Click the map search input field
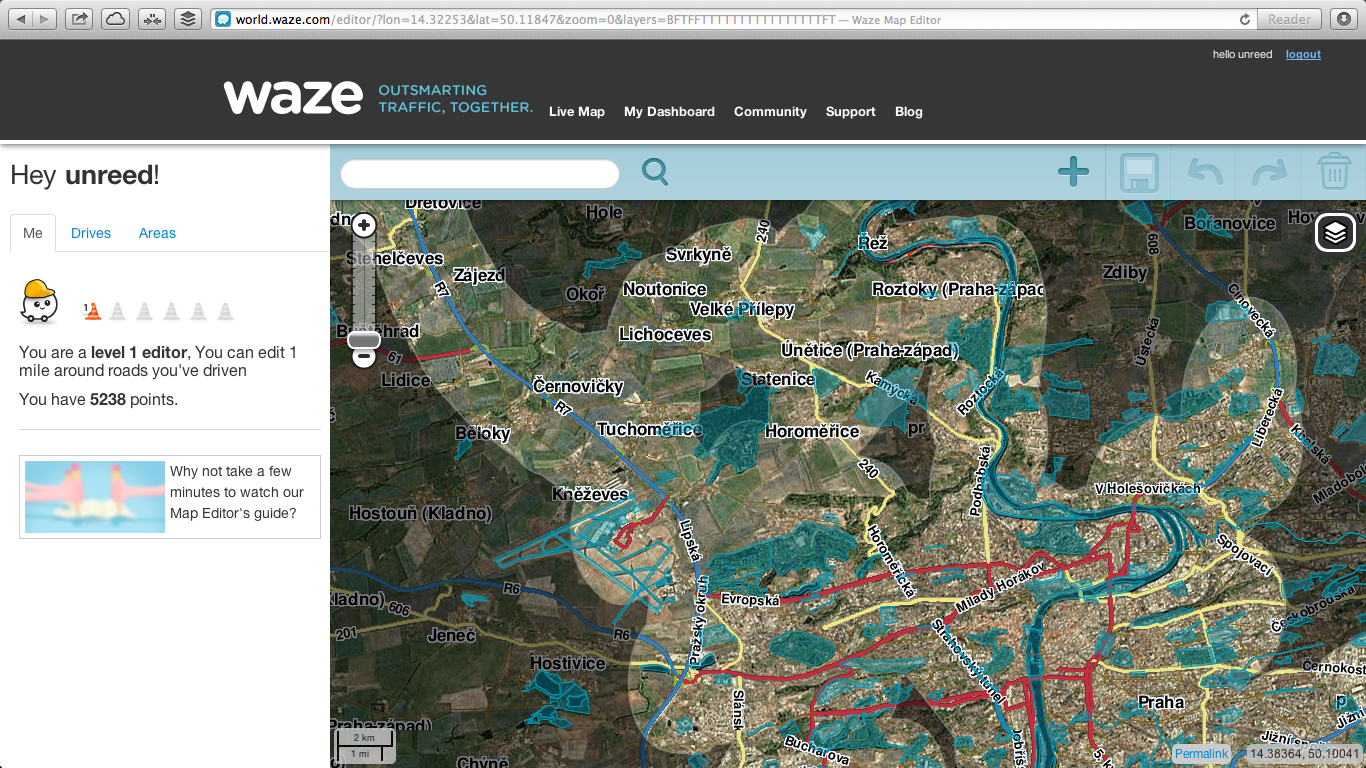Viewport: 1366px width, 768px height. [x=480, y=173]
